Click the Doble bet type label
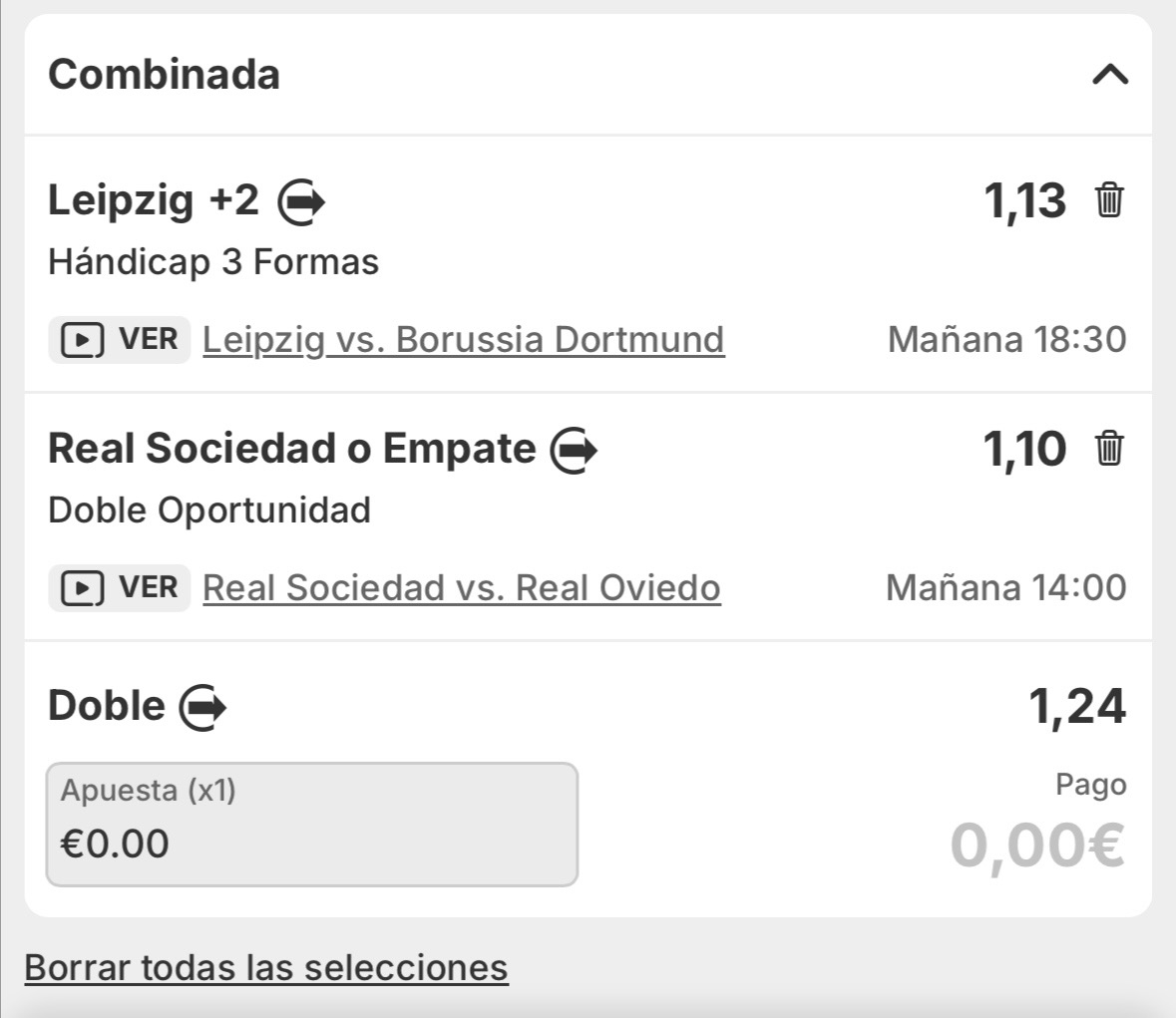Image resolution: width=1176 pixels, height=1018 pixels. (x=107, y=706)
